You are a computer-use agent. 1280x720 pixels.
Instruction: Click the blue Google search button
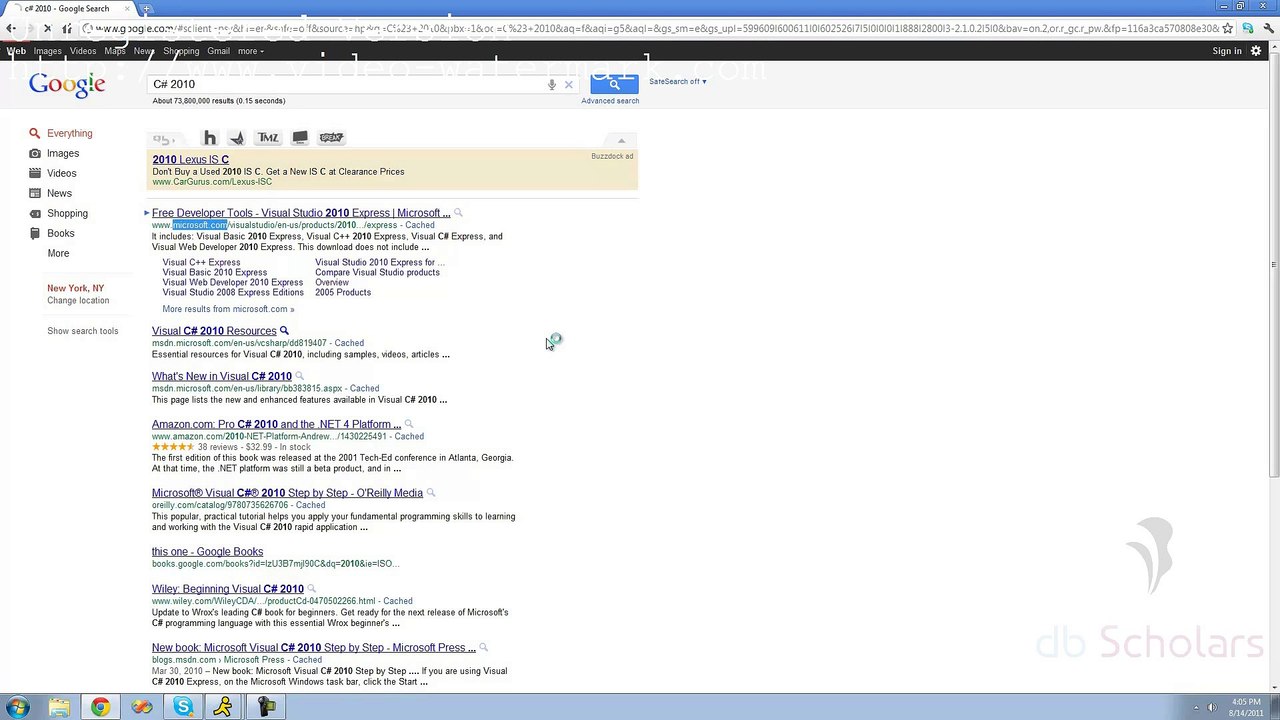click(614, 85)
